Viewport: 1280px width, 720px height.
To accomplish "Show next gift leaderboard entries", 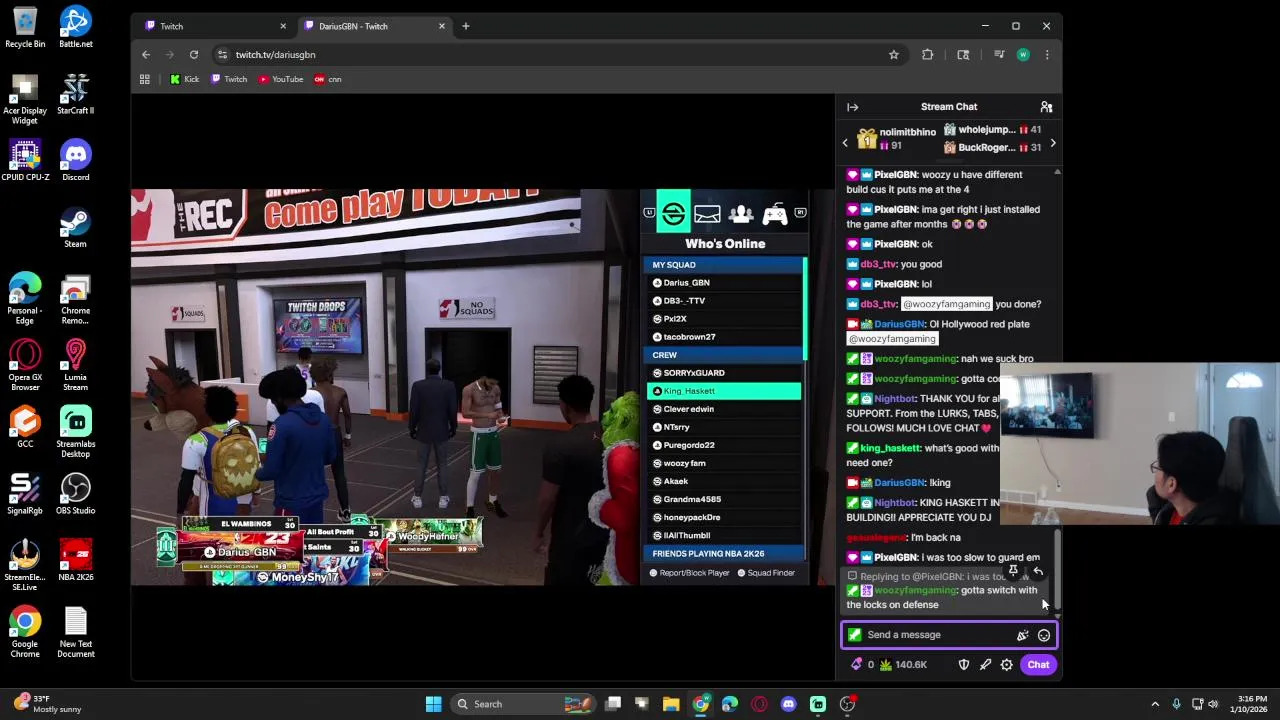I will (x=1052, y=143).
